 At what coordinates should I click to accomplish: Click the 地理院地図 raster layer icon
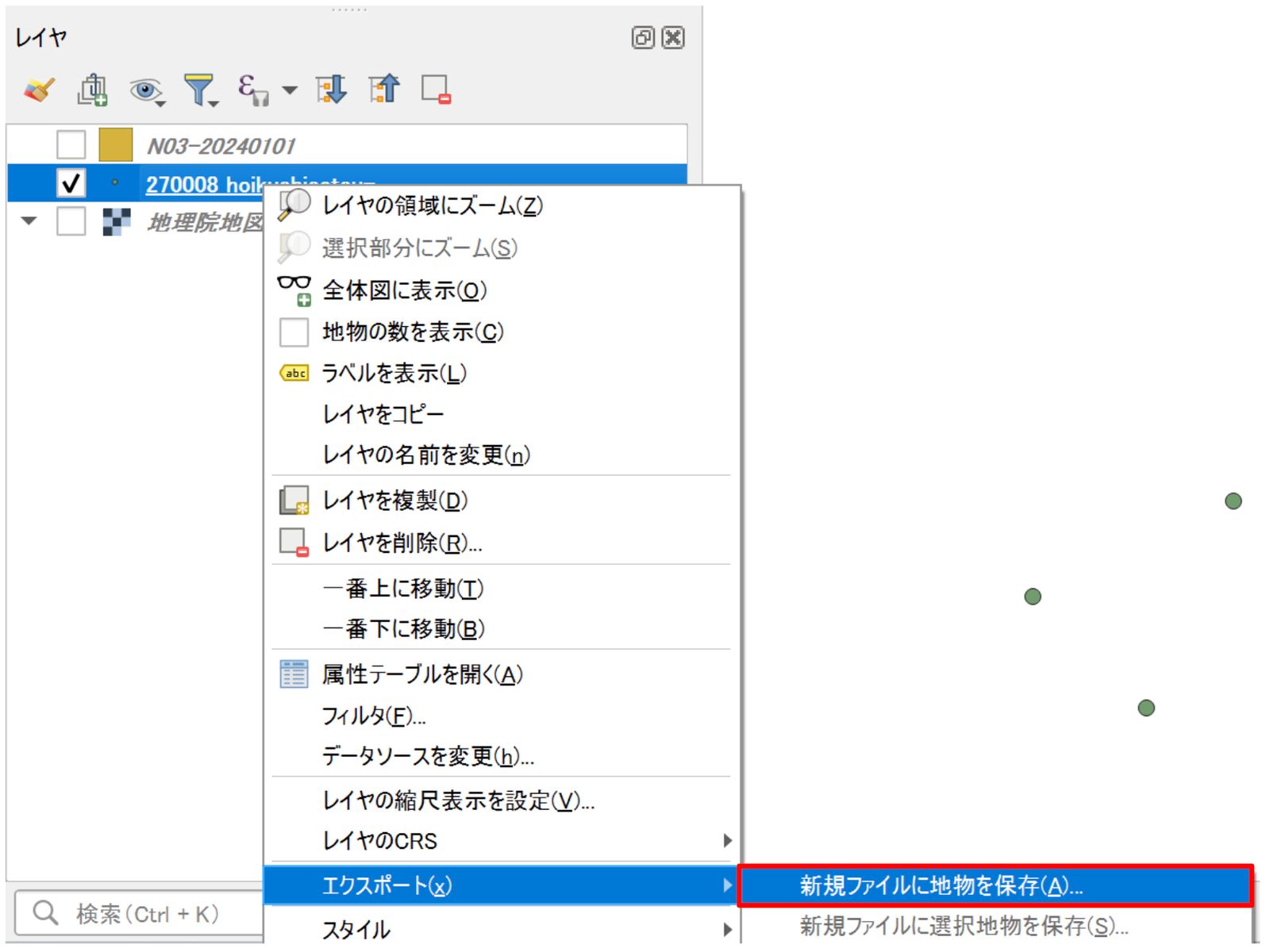coord(117,222)
